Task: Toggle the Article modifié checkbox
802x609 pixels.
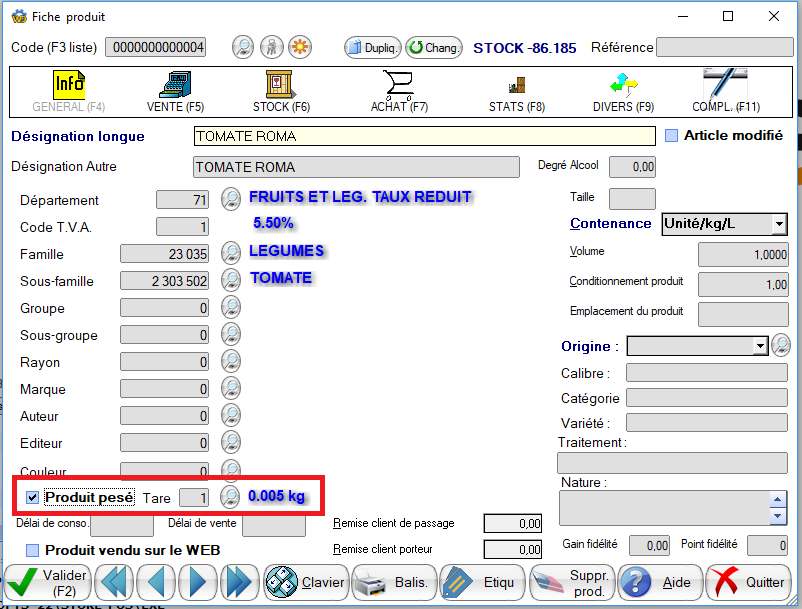Action: pyautogui.click(x=671, y=136)
